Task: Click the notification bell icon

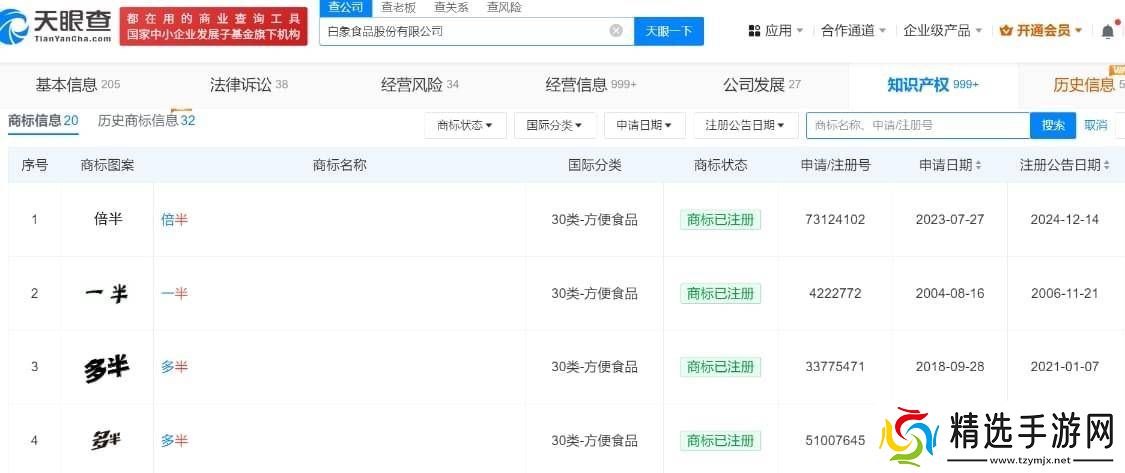Action: [x=1107, y=31]
